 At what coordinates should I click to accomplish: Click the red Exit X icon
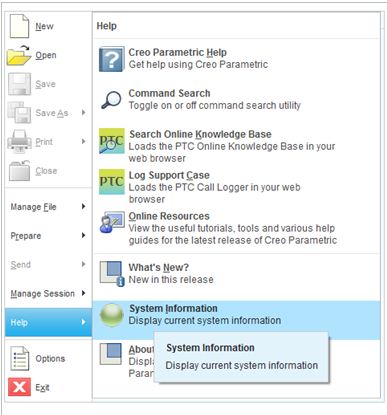point(19,387)
